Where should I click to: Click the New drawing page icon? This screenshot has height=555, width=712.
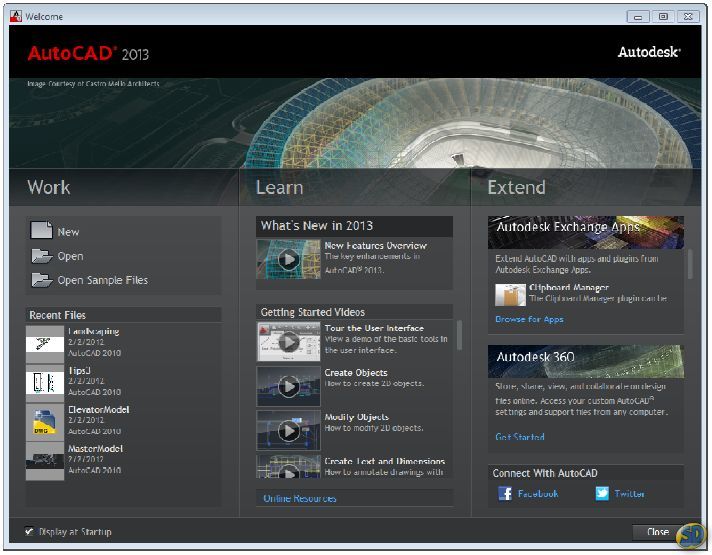[41, 230]
